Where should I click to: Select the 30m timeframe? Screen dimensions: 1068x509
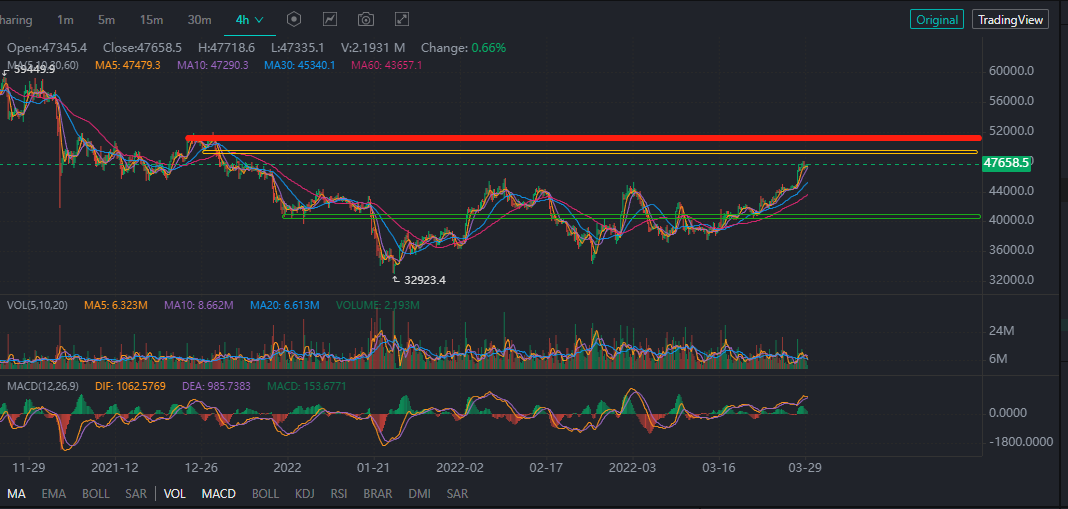(x=199, y=20)
